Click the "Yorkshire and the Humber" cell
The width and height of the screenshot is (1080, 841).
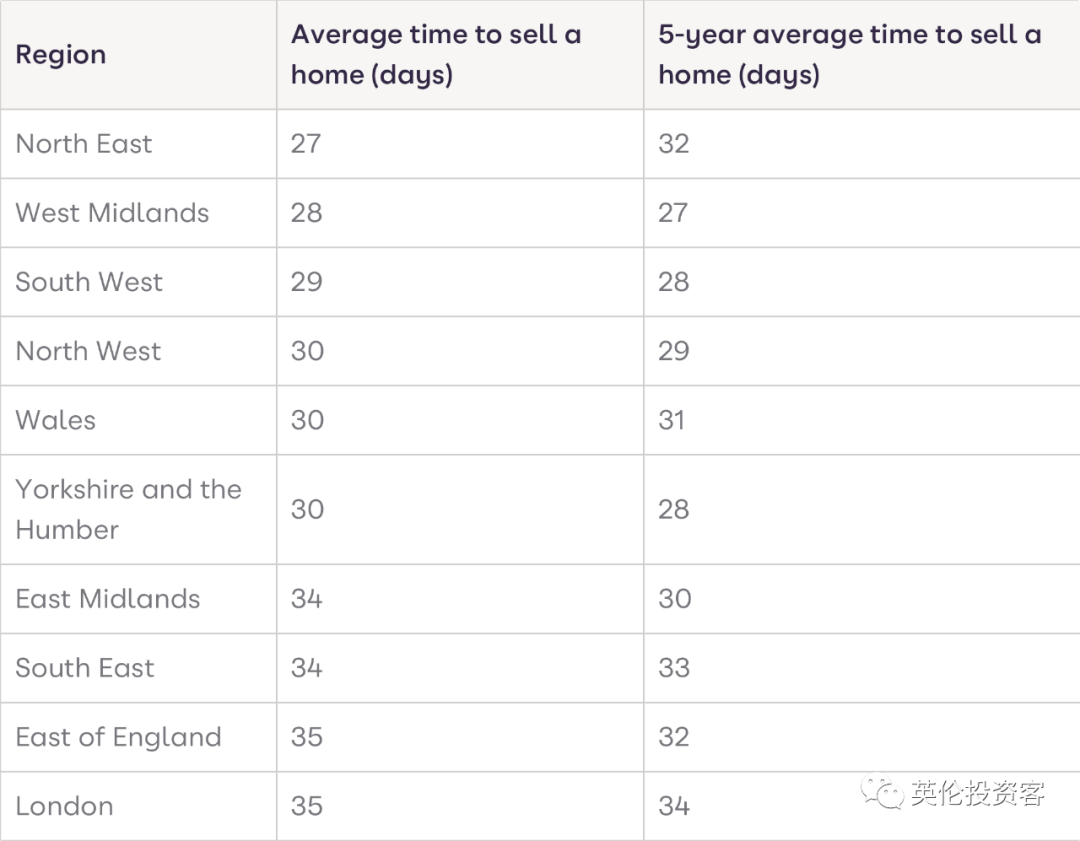coord(128,509)
